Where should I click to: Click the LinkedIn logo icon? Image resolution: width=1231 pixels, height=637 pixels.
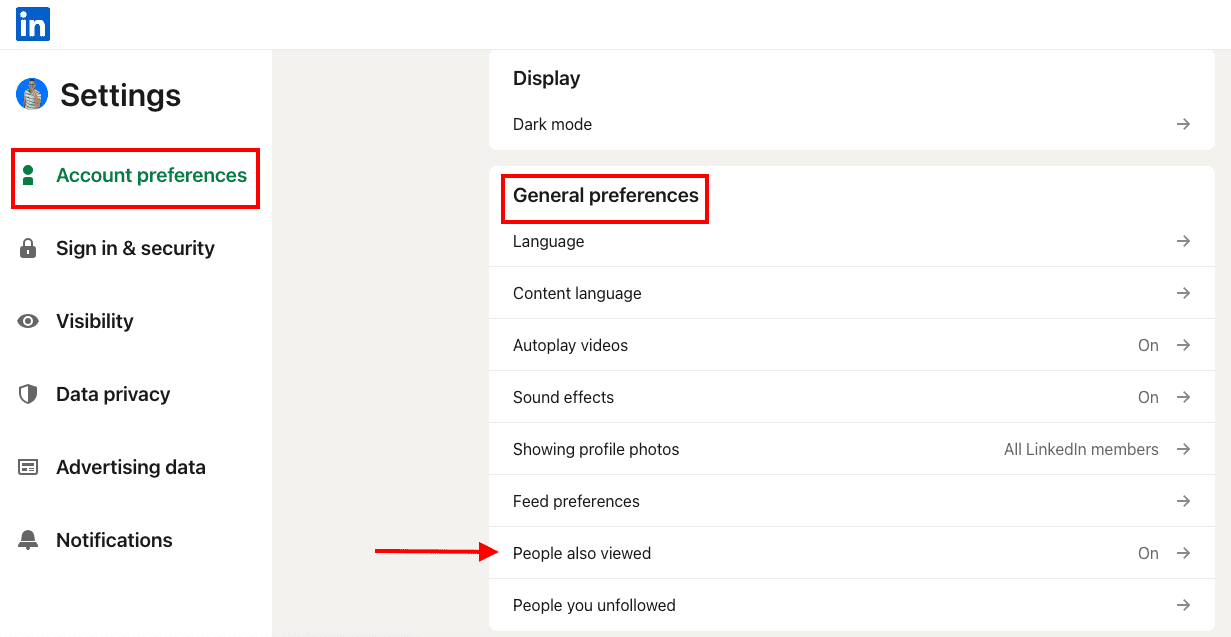point(33,24)
